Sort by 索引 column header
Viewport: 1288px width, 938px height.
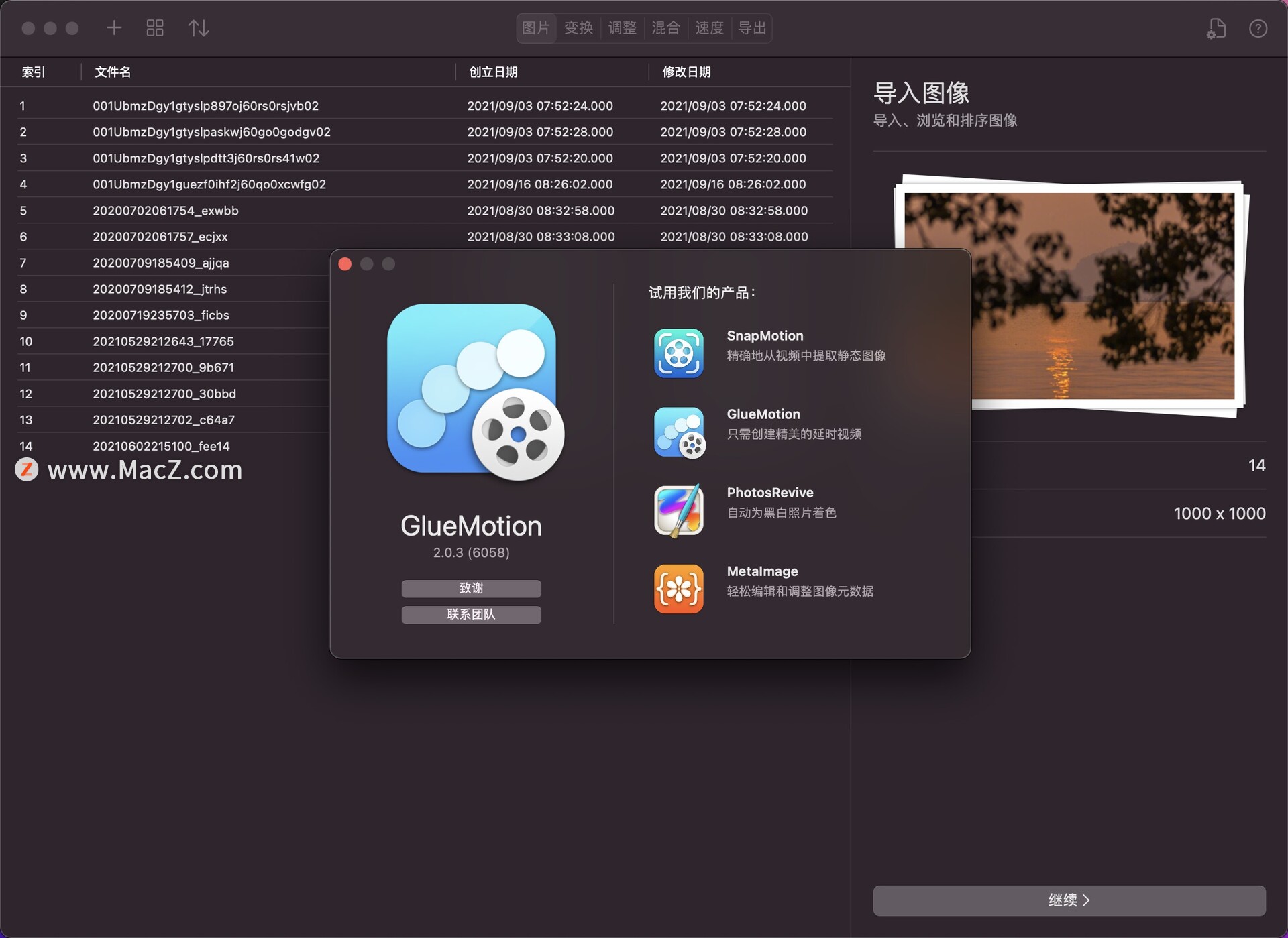(x=34, y=72)
